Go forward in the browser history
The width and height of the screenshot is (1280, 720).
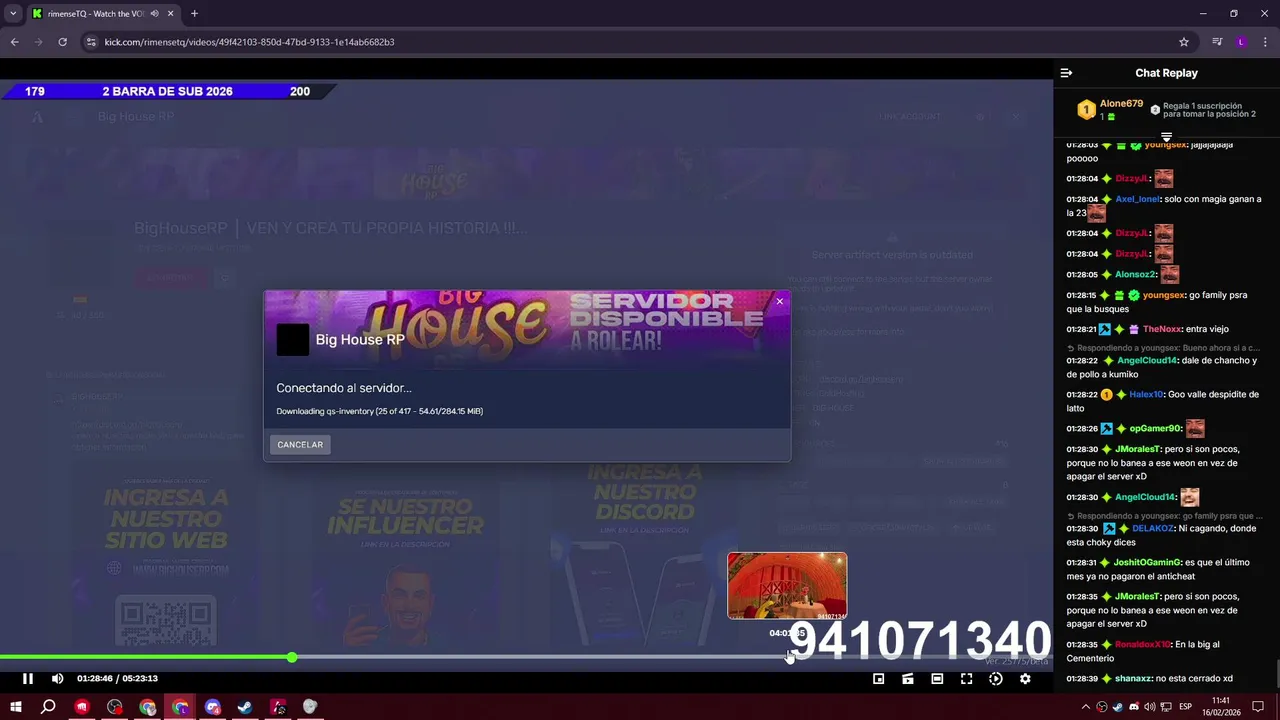point(38,42)
